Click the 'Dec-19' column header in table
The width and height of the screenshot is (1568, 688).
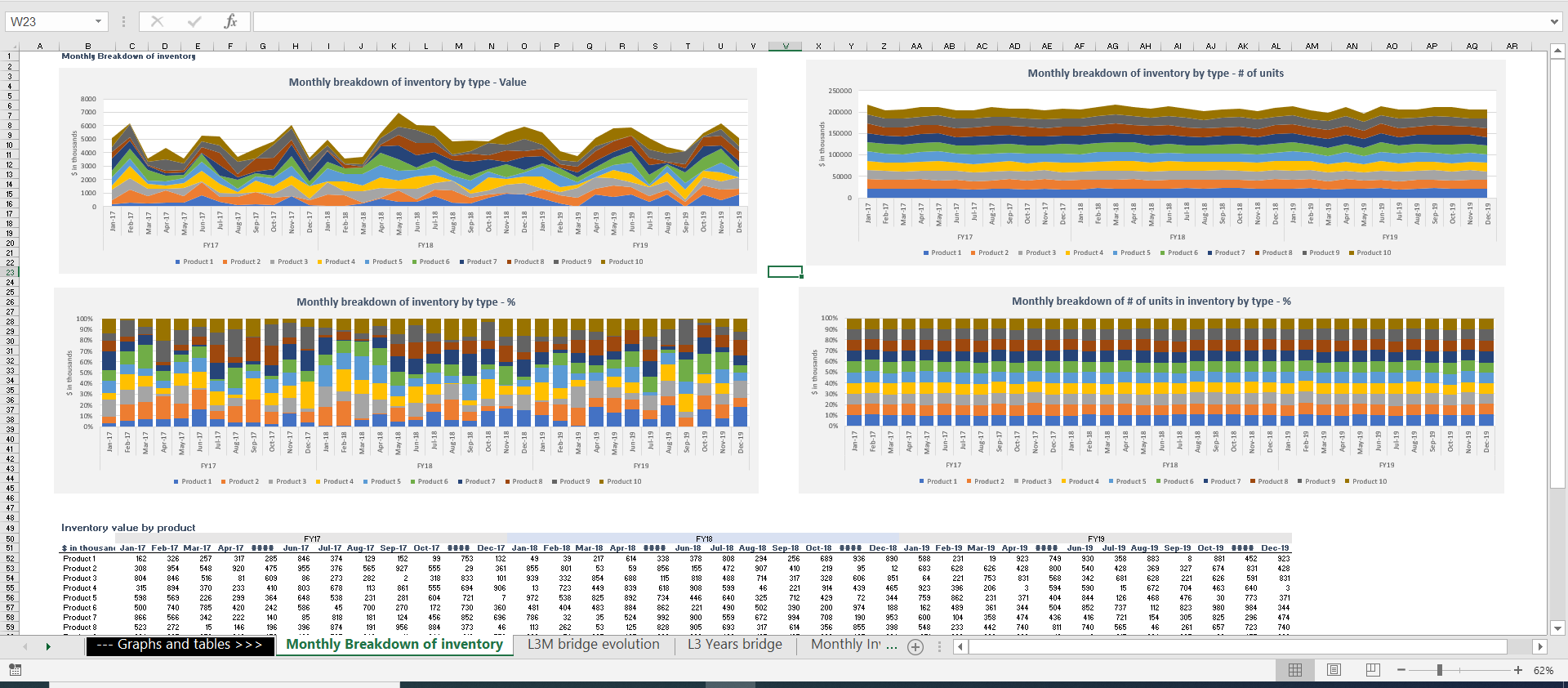coord(1275,548)
